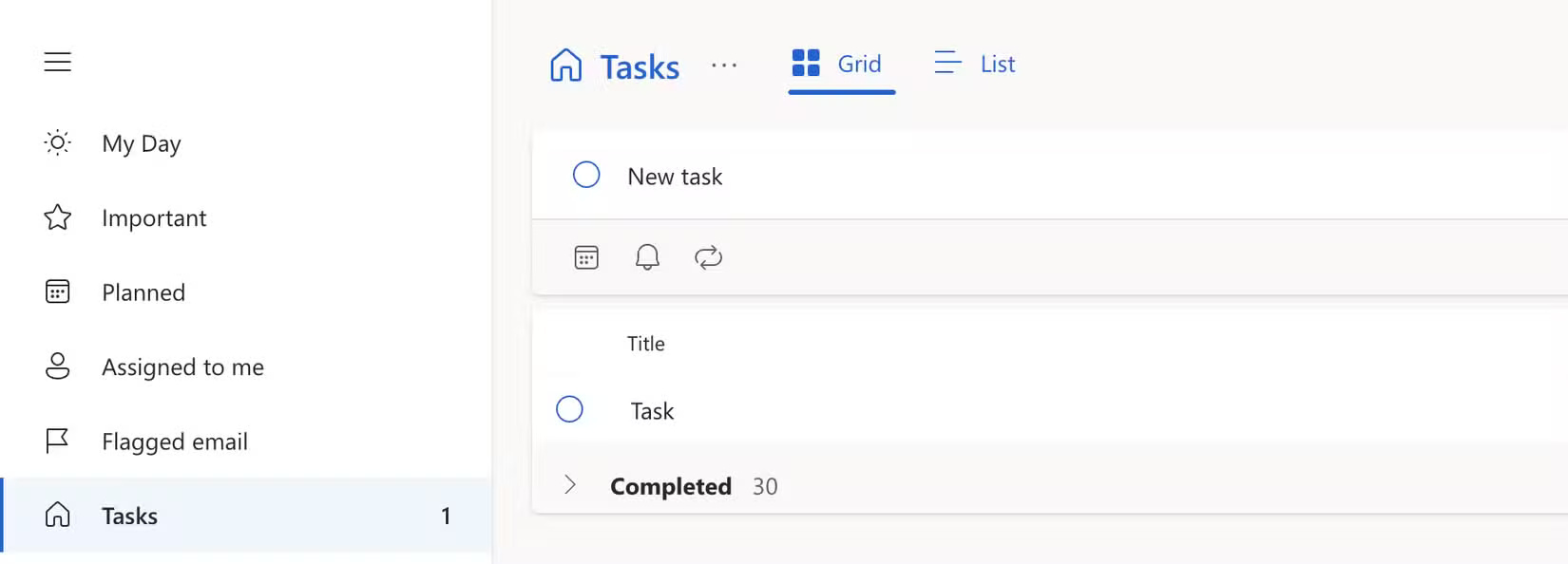Switch to Grid view
Image resolution: width=1568 pixels, height=564 pixels.
[840, 64]
